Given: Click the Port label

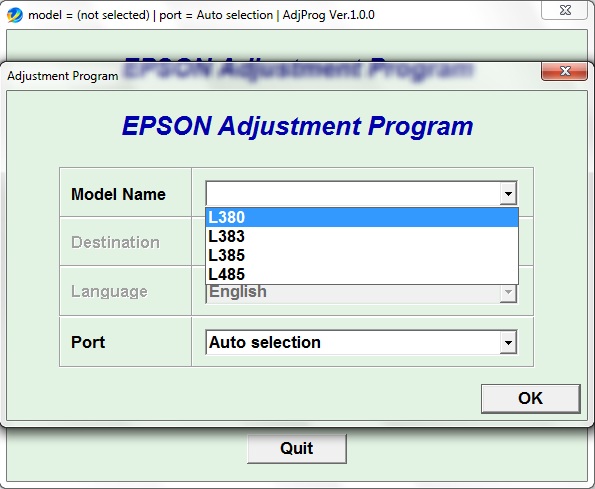Looking at the screenshot, I should 88,342.
